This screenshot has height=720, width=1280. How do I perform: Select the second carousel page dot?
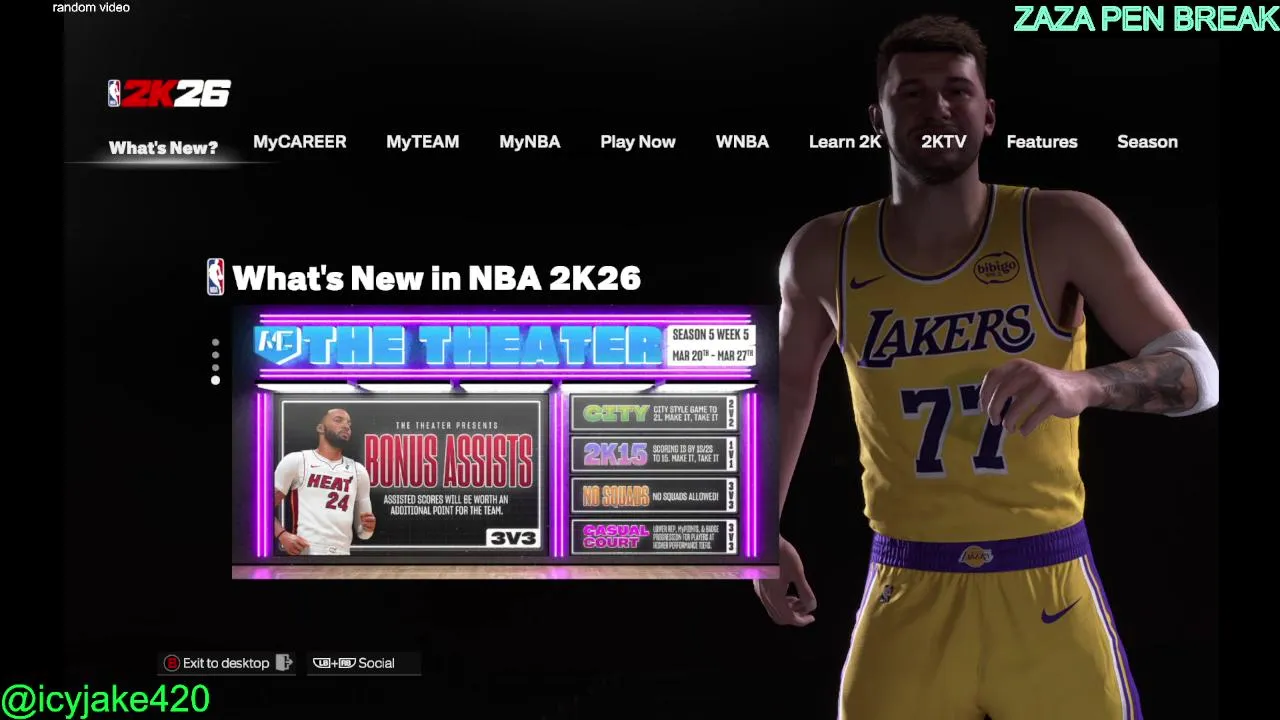(215, 355)
